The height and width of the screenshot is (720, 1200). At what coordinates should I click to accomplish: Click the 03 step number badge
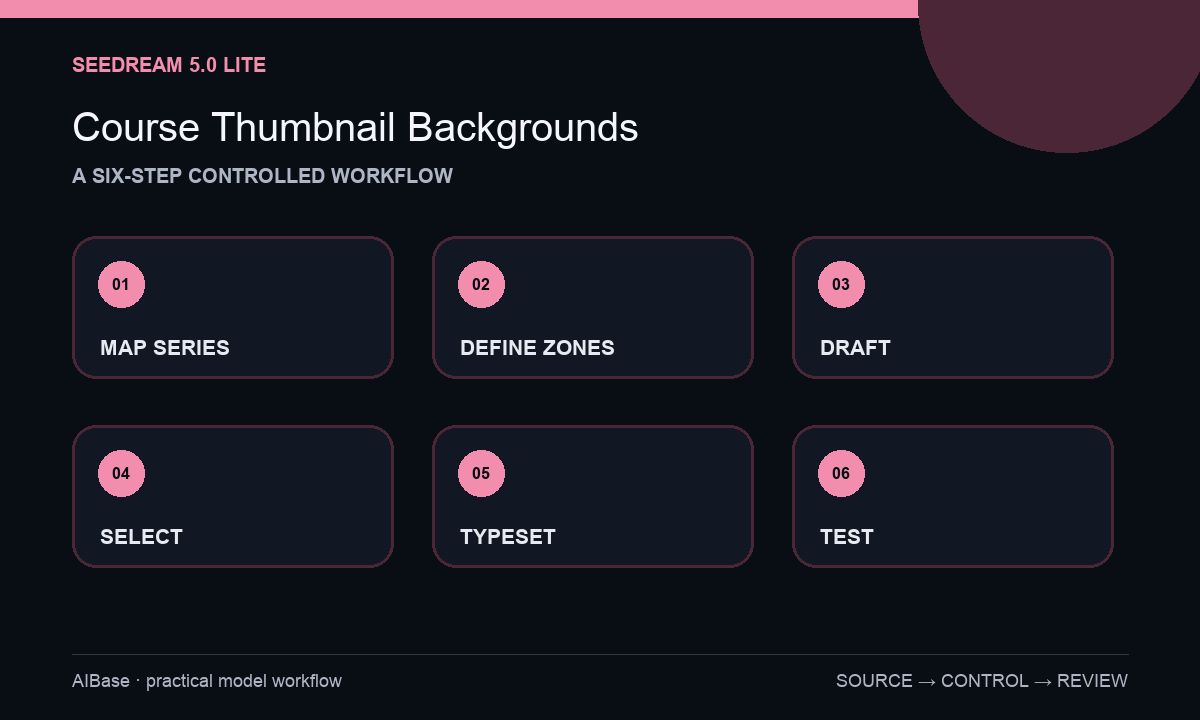tap(841, 284)
